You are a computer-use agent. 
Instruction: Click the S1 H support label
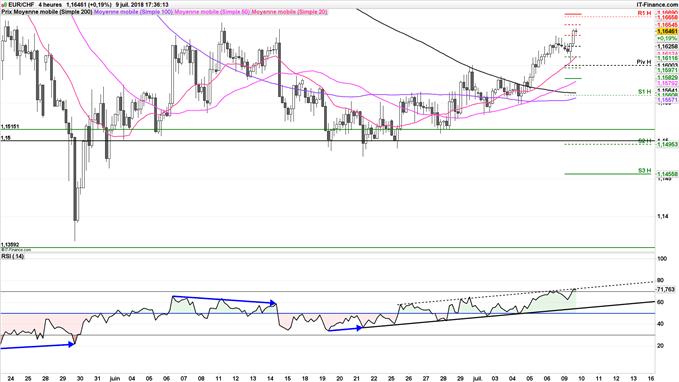[644, 92]
